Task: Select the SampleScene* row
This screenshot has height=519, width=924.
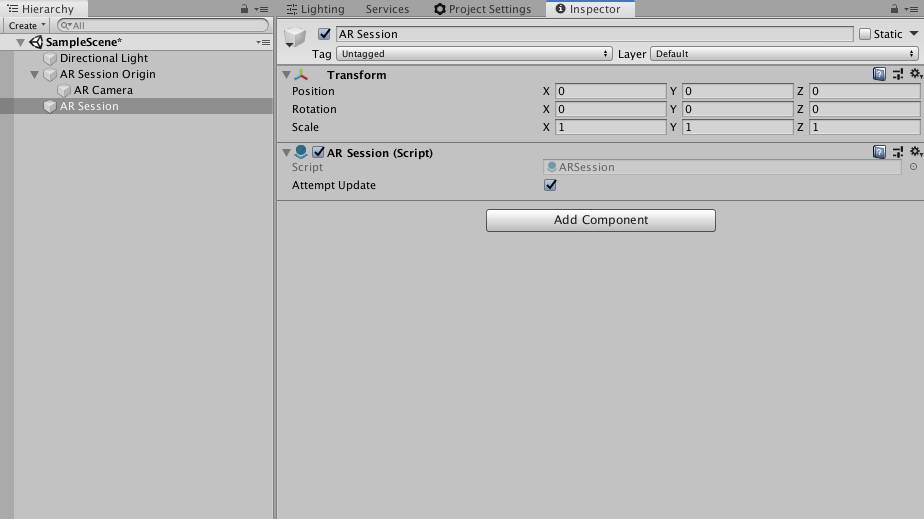Action: tap(137, 42)
